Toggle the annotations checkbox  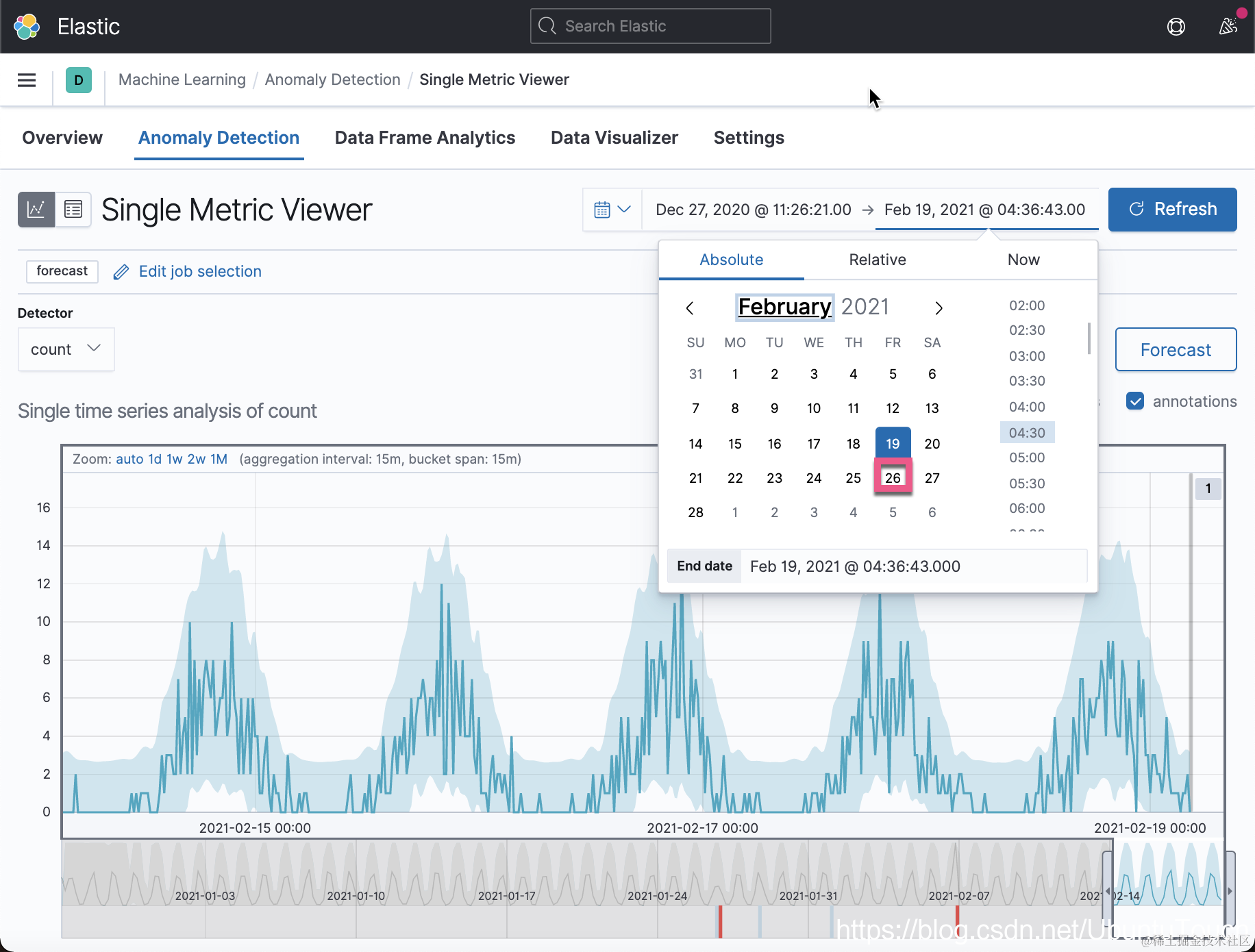click(x=1135, y=401)
